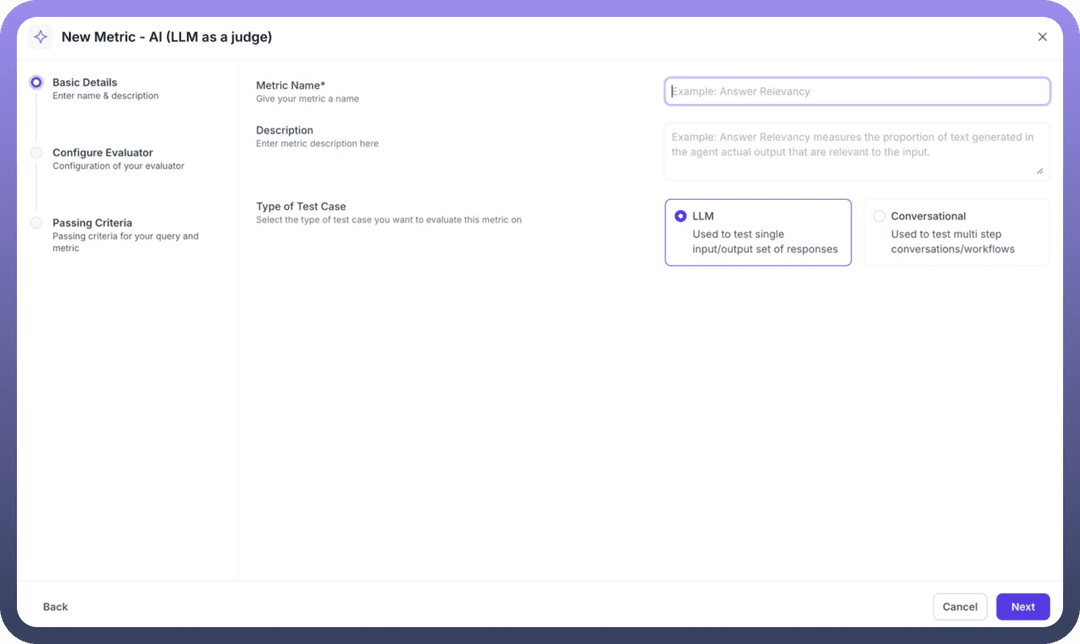Click the 'Type of Test Case' label
This screenshot has height=644, width=1080.
[x=301, y=207]
